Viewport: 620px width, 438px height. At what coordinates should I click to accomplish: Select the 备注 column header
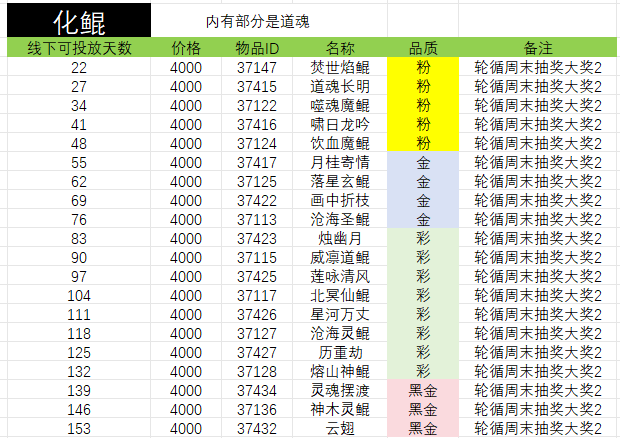pos(538,48)
